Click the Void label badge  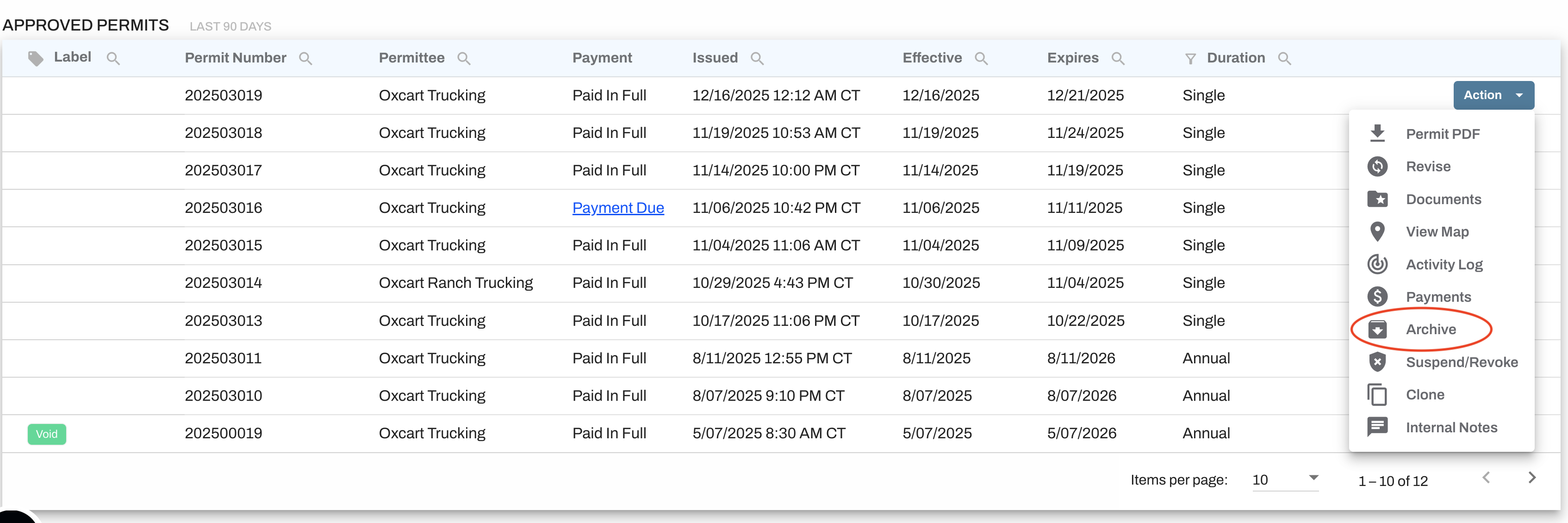click(x=47, y=434)
